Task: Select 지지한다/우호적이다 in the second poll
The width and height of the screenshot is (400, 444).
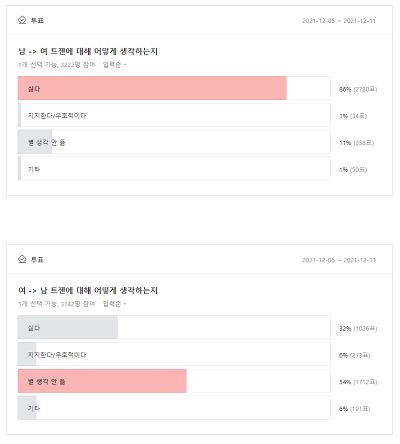Action: (174, 354)
